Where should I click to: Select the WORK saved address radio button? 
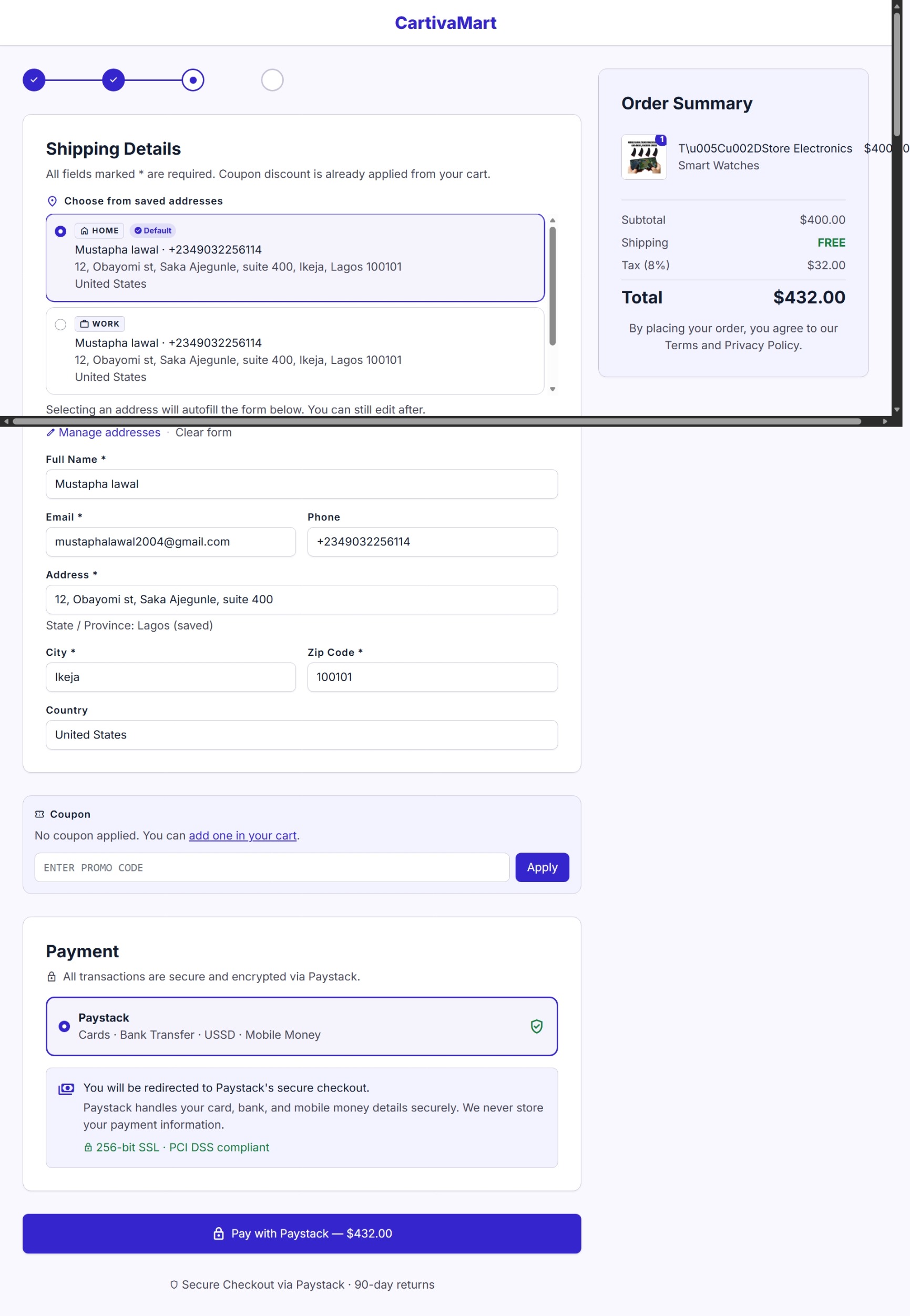click(x=60, y=325)
